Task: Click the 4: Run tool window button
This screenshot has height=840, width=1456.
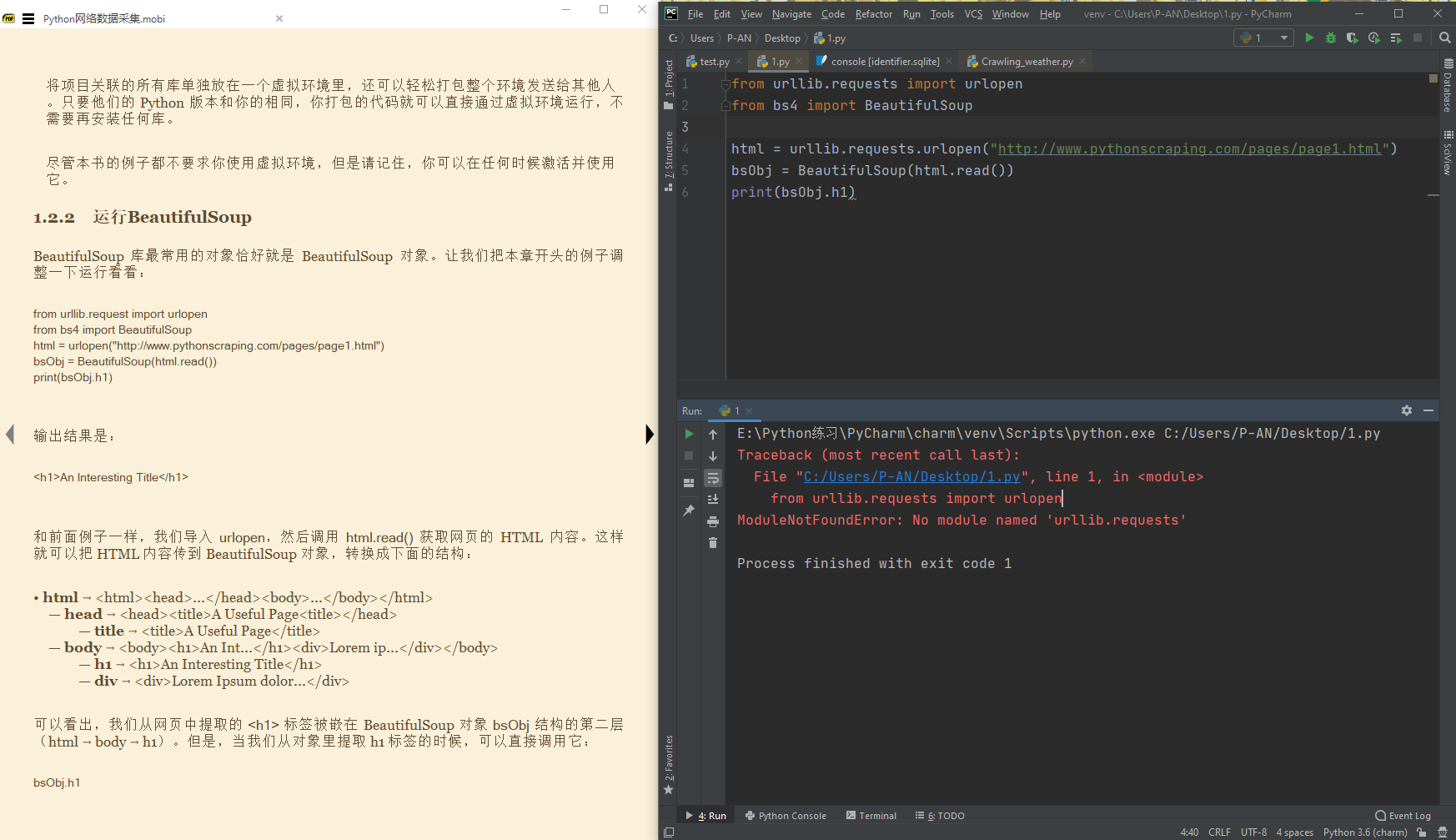Action: (x=705, y=816)
